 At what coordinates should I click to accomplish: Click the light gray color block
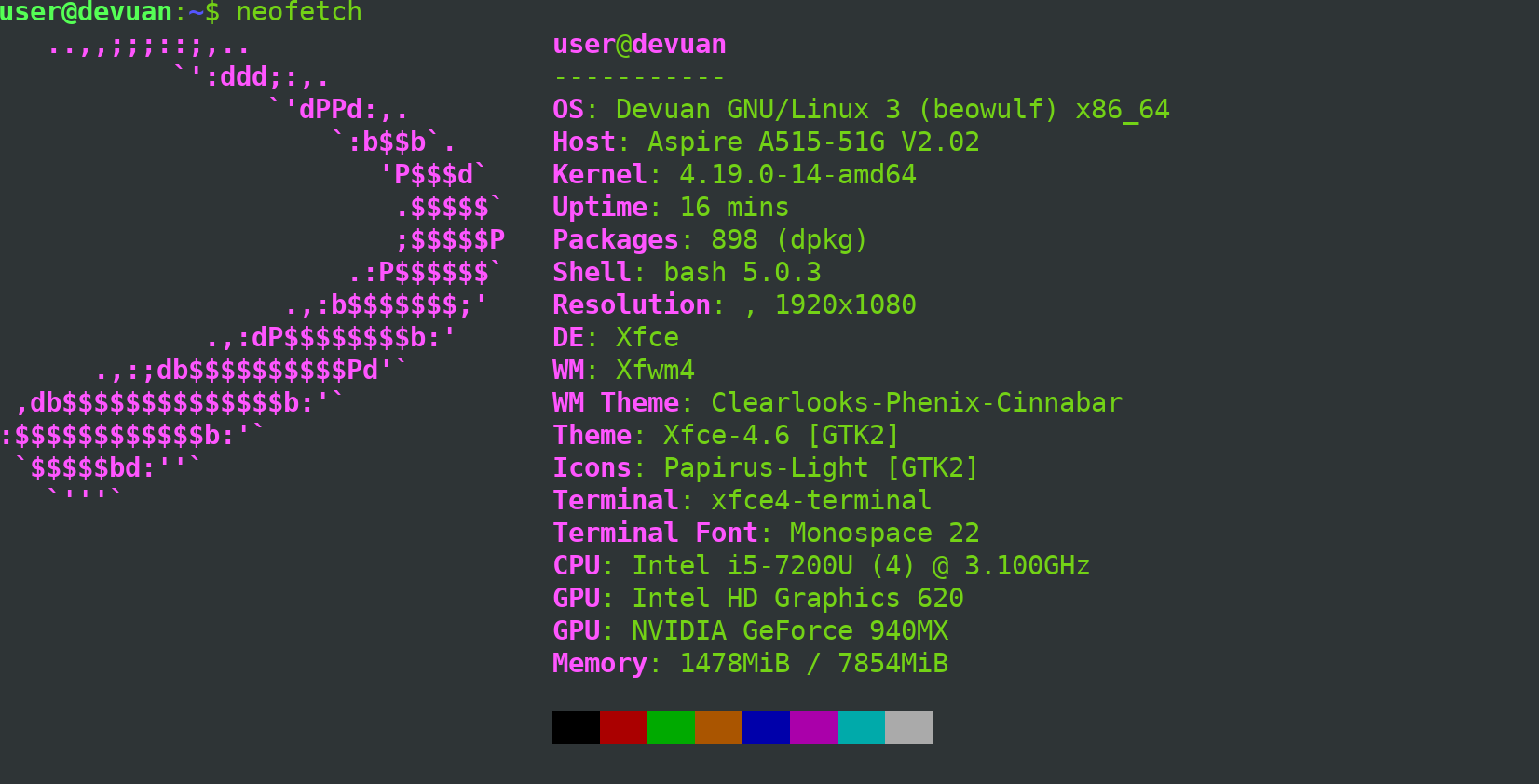click(908, 727)
